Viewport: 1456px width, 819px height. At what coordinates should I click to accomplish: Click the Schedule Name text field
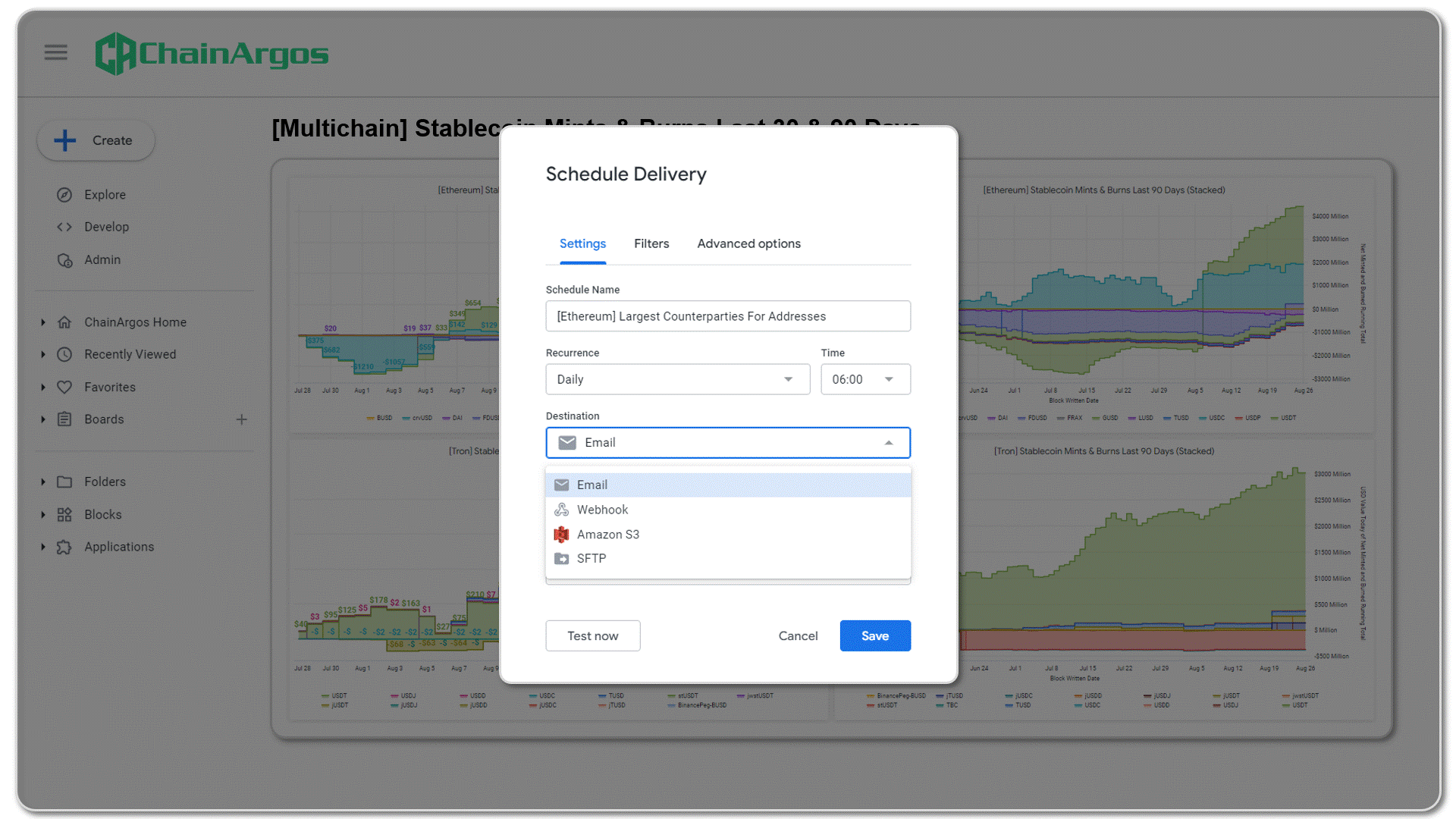pyautogui.click(x=727, y=316)
